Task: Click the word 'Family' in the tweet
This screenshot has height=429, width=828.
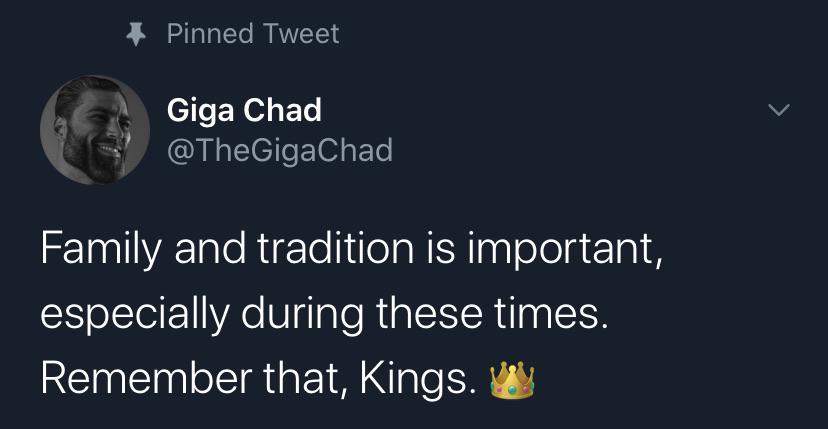Action: point(94,250)
